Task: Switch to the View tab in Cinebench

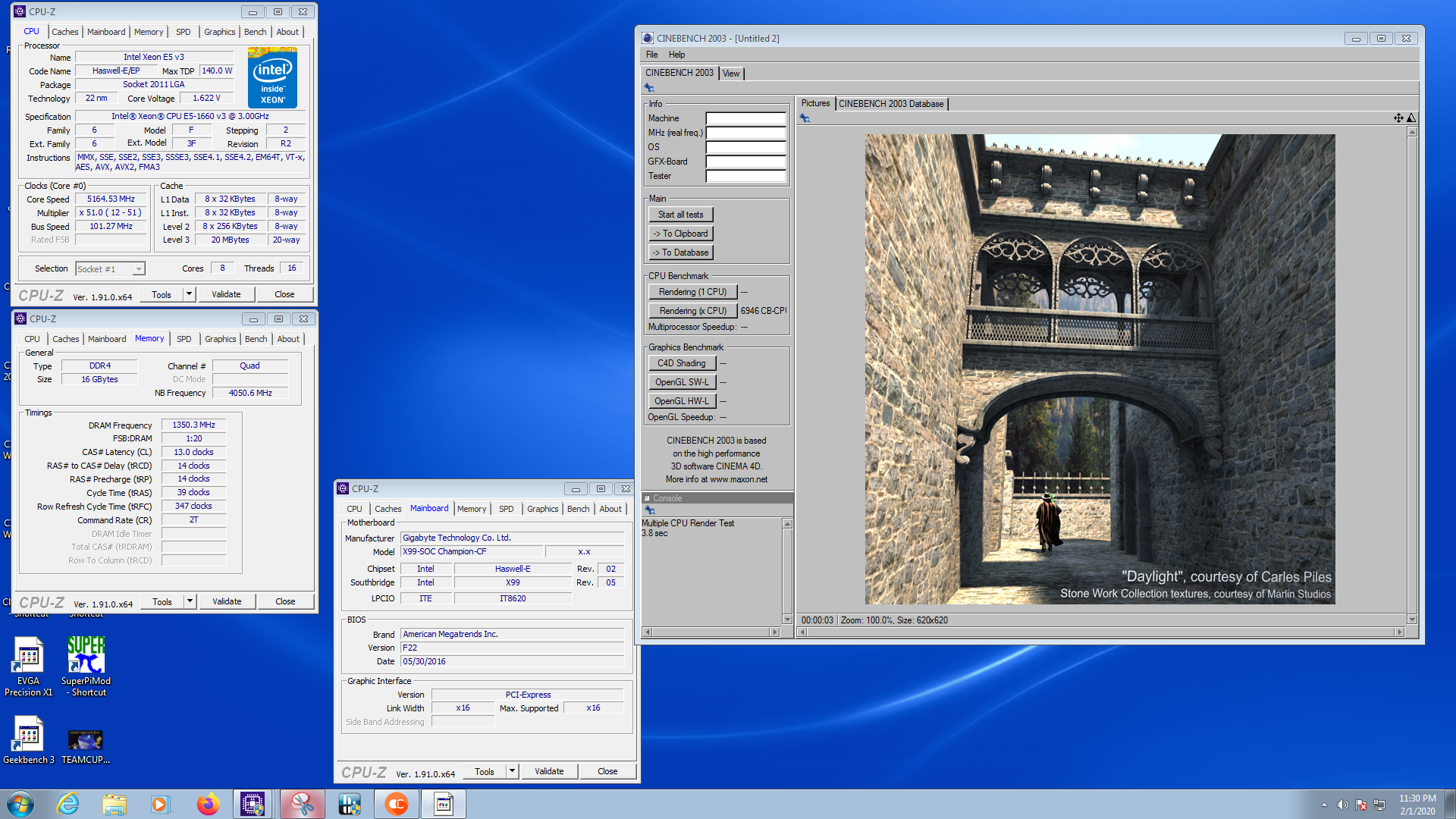Action: [731, 74]
